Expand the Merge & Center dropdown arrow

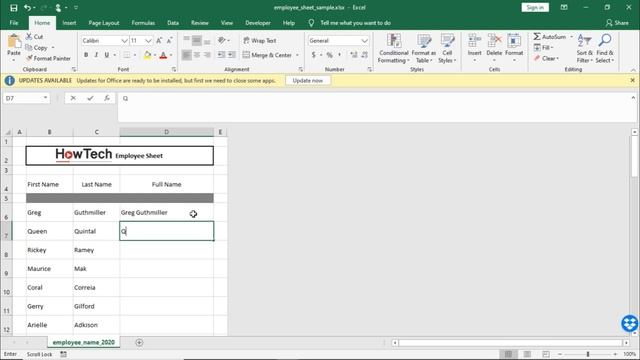(297, 55)
